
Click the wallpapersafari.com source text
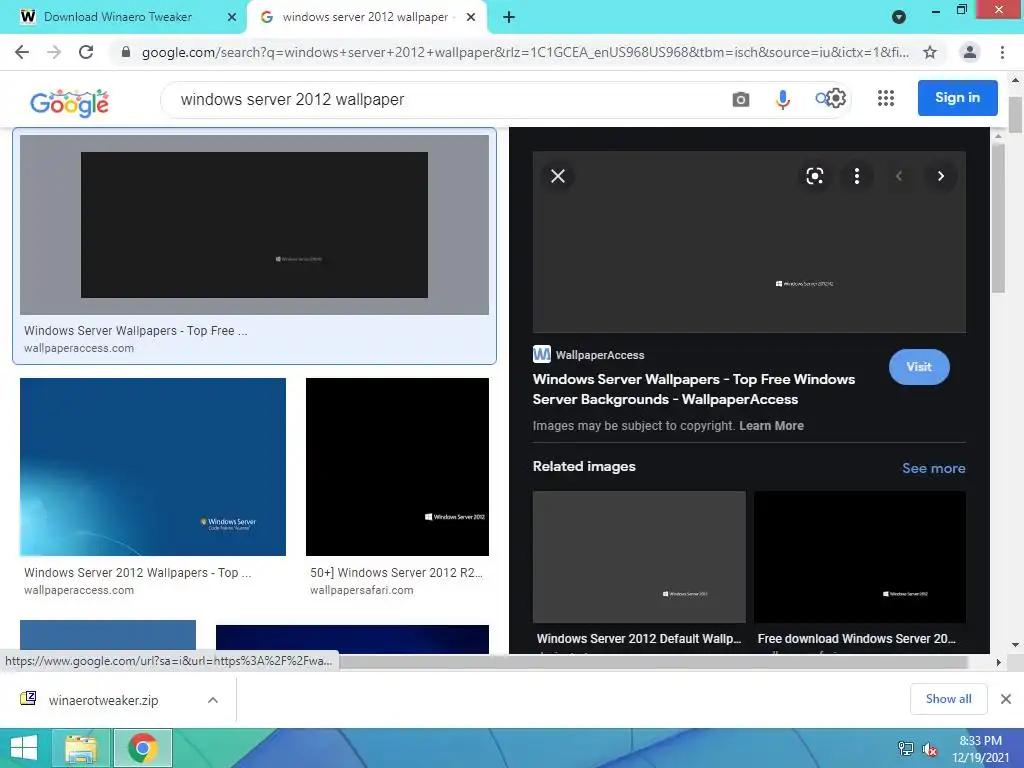click(361, 590)
